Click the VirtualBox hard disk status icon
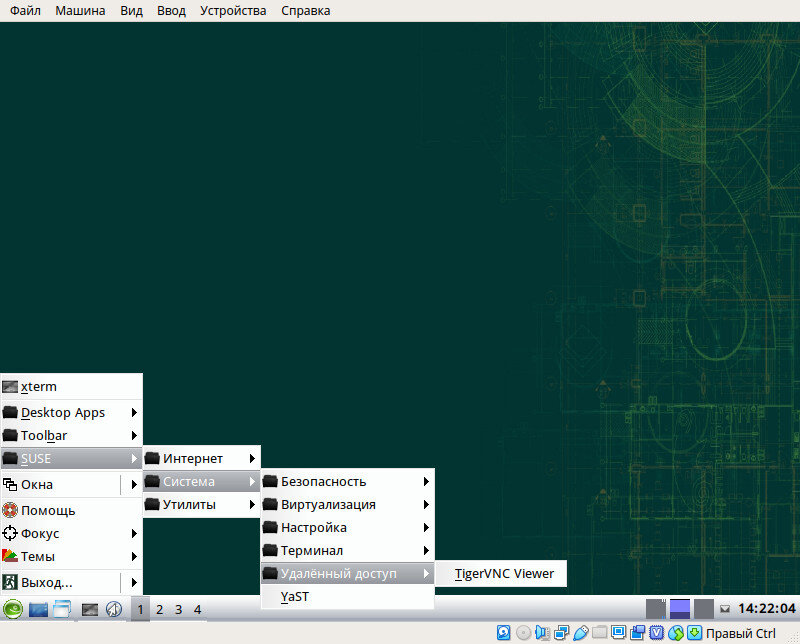 504,633
